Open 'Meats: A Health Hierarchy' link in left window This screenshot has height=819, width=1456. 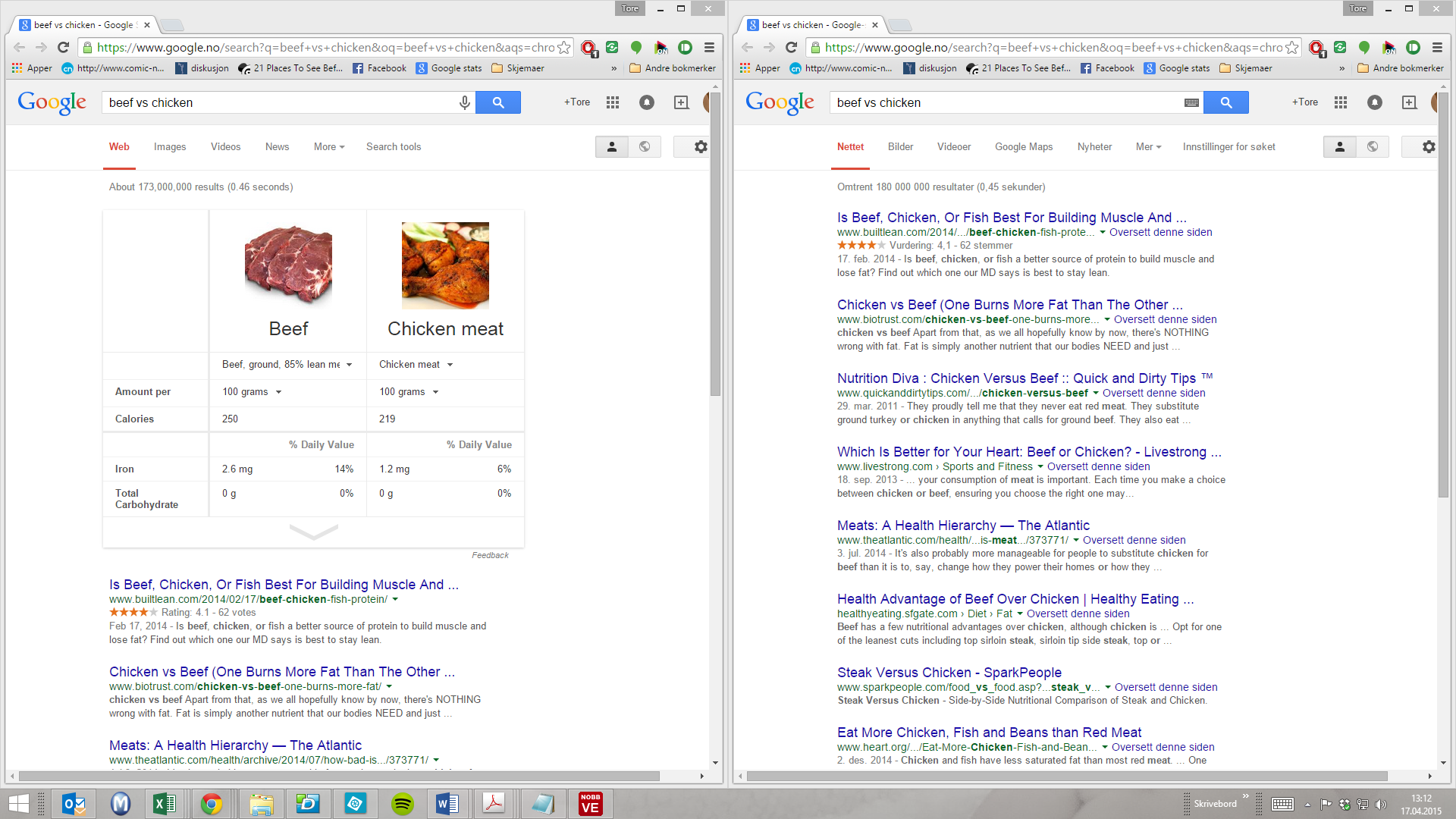(235, 745)
